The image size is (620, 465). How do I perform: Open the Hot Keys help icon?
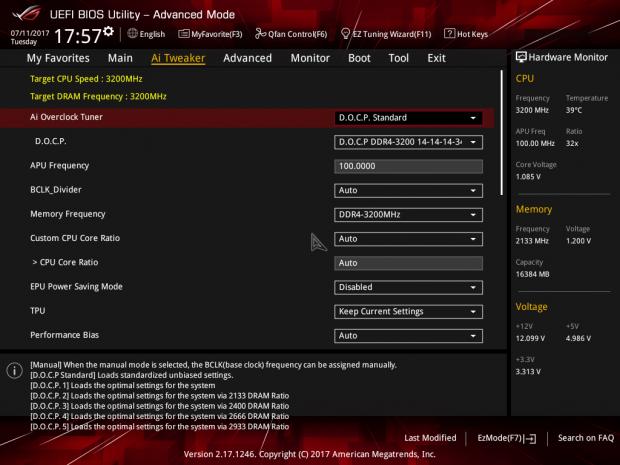tap(449, 34)
